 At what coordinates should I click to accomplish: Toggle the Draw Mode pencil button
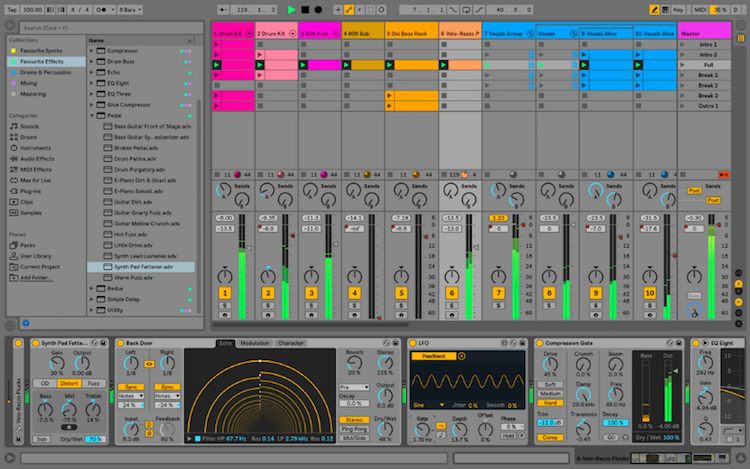654,10
